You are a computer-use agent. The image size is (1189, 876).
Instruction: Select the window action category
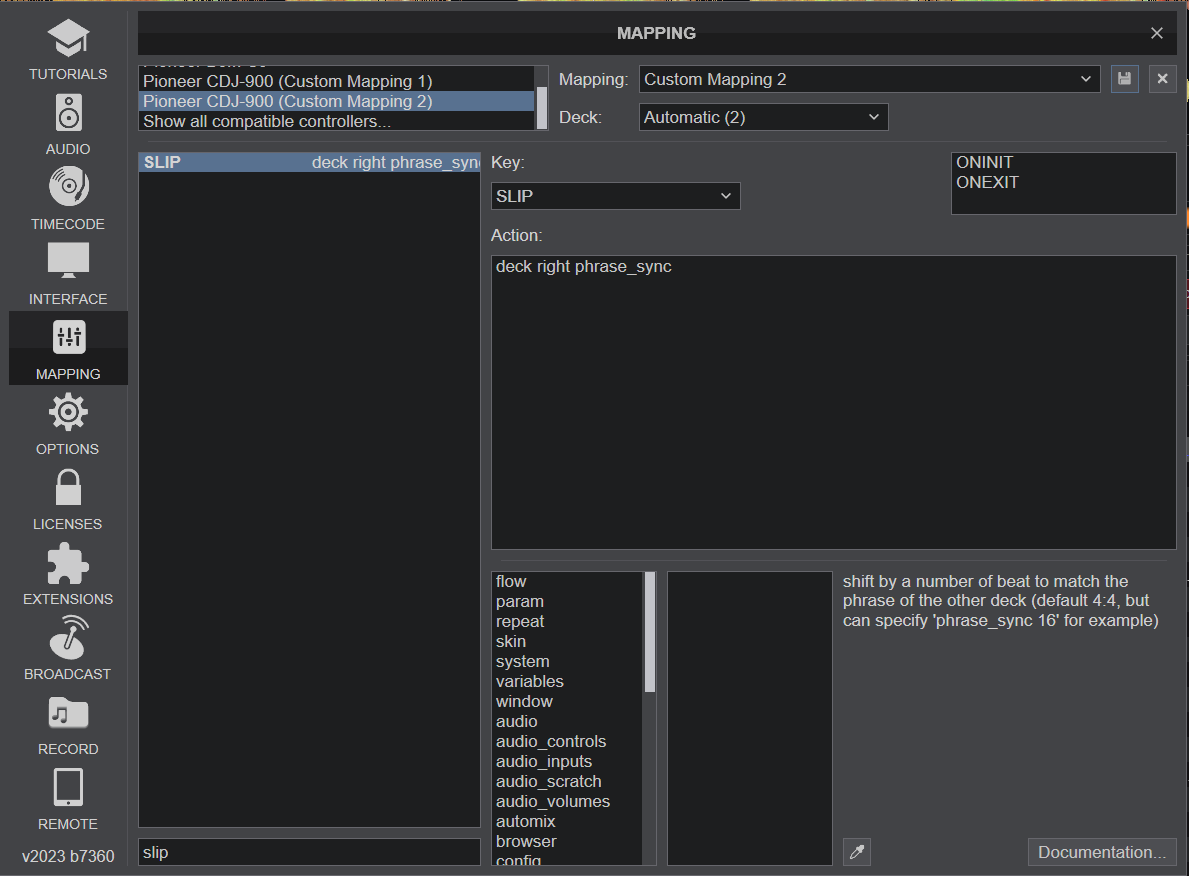tap(567, 702)
